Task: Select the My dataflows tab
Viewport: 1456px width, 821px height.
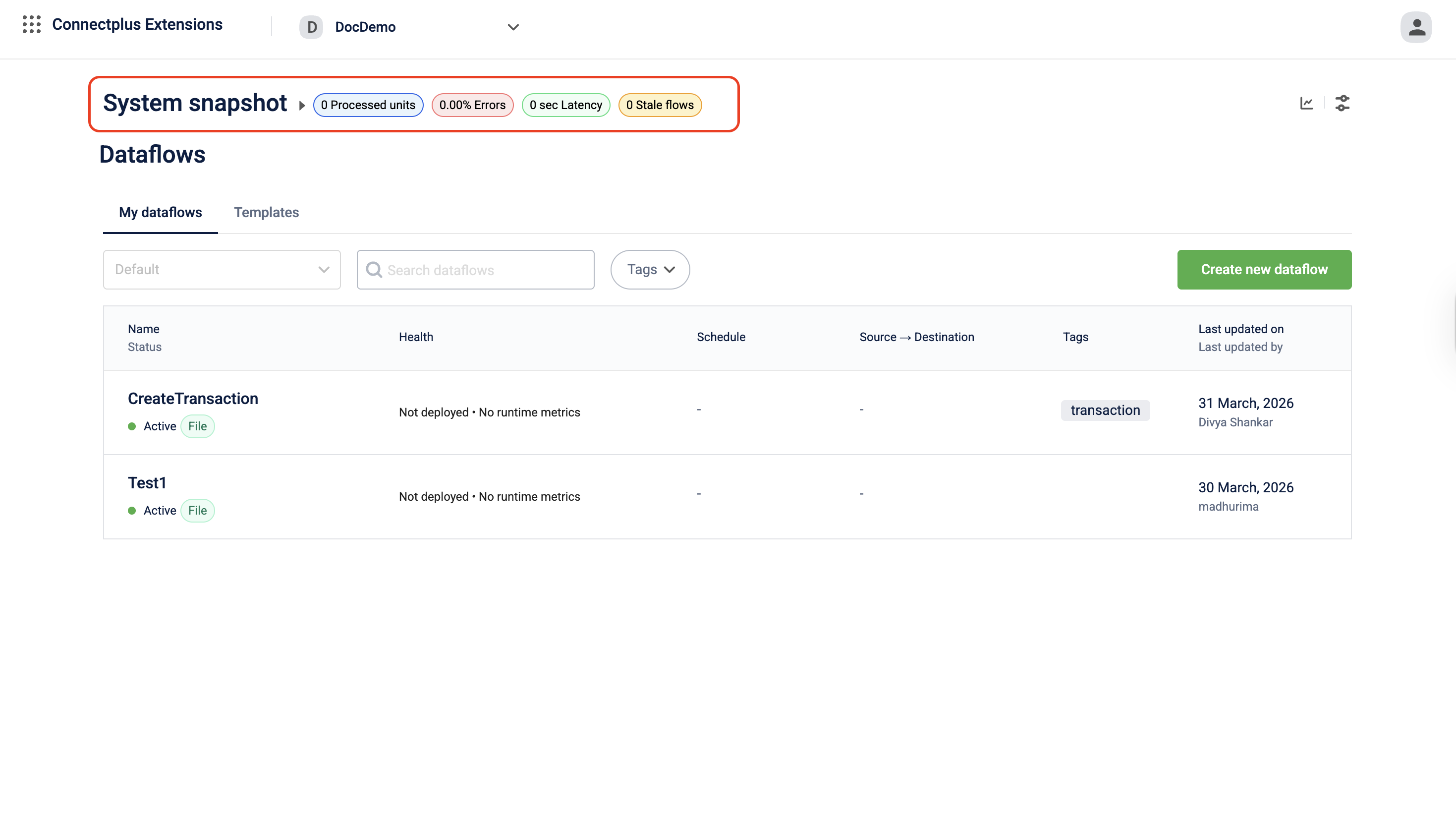Action: click(x=160, y=213)
